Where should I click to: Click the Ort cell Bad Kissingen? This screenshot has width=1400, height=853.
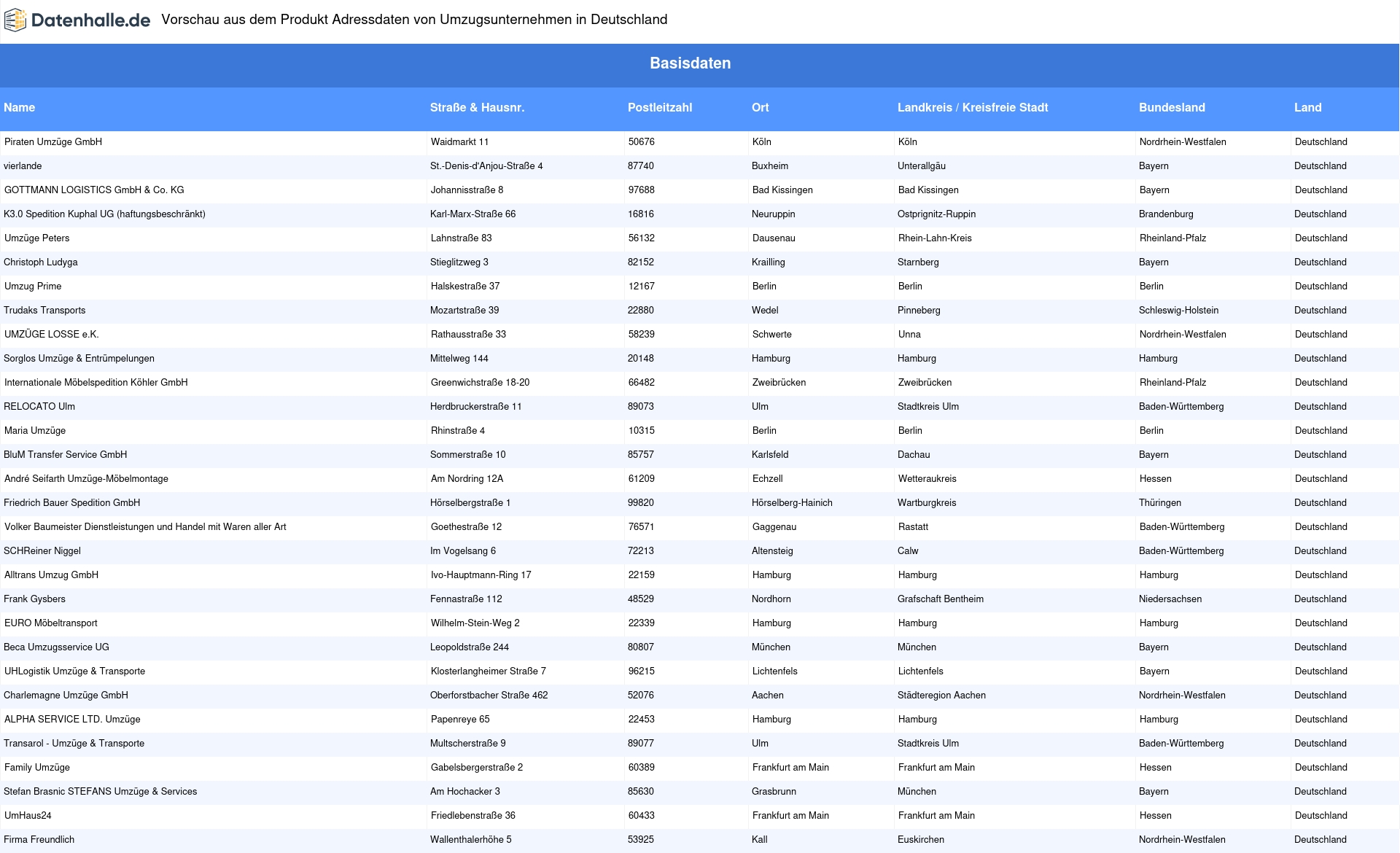782,190
